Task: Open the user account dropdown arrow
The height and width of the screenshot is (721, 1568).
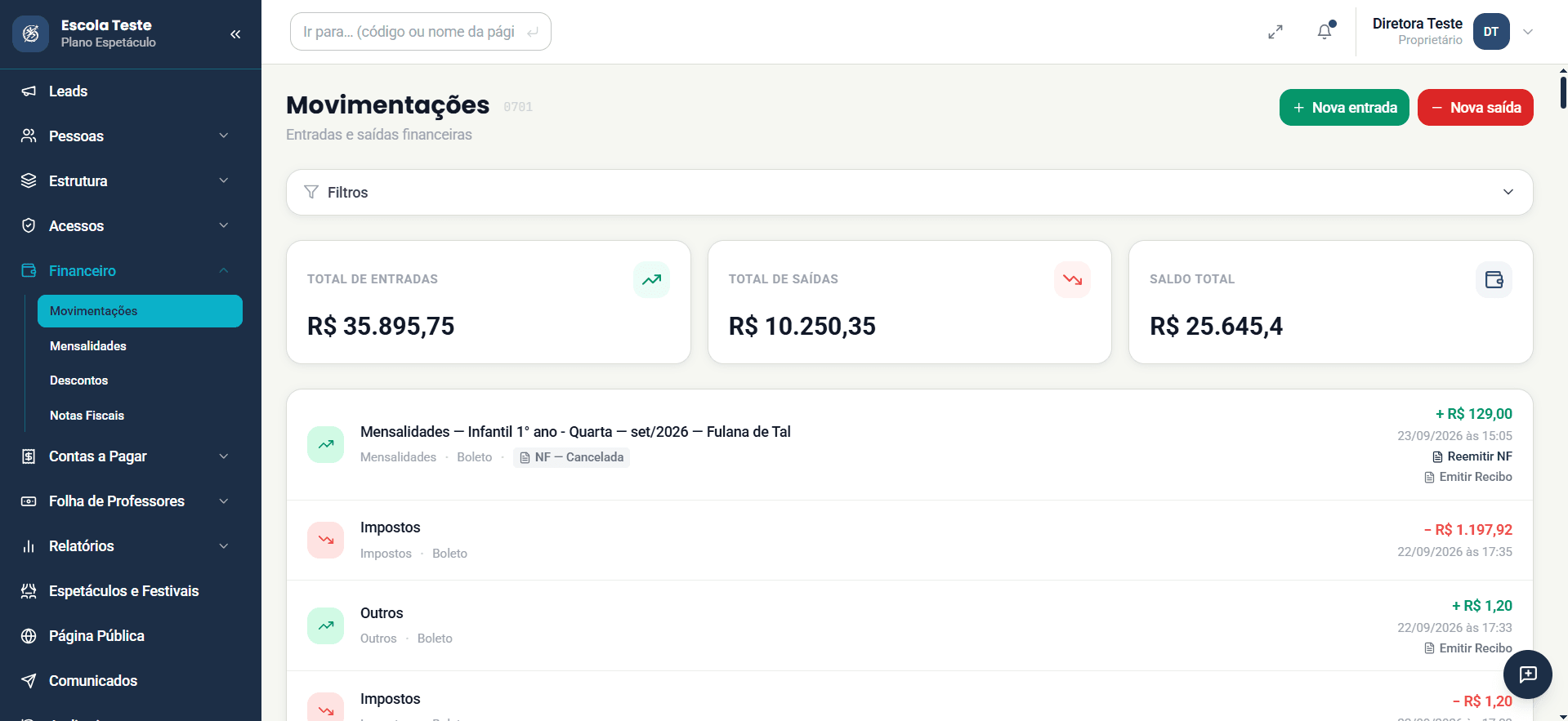Action: [x=1528, y=32]
